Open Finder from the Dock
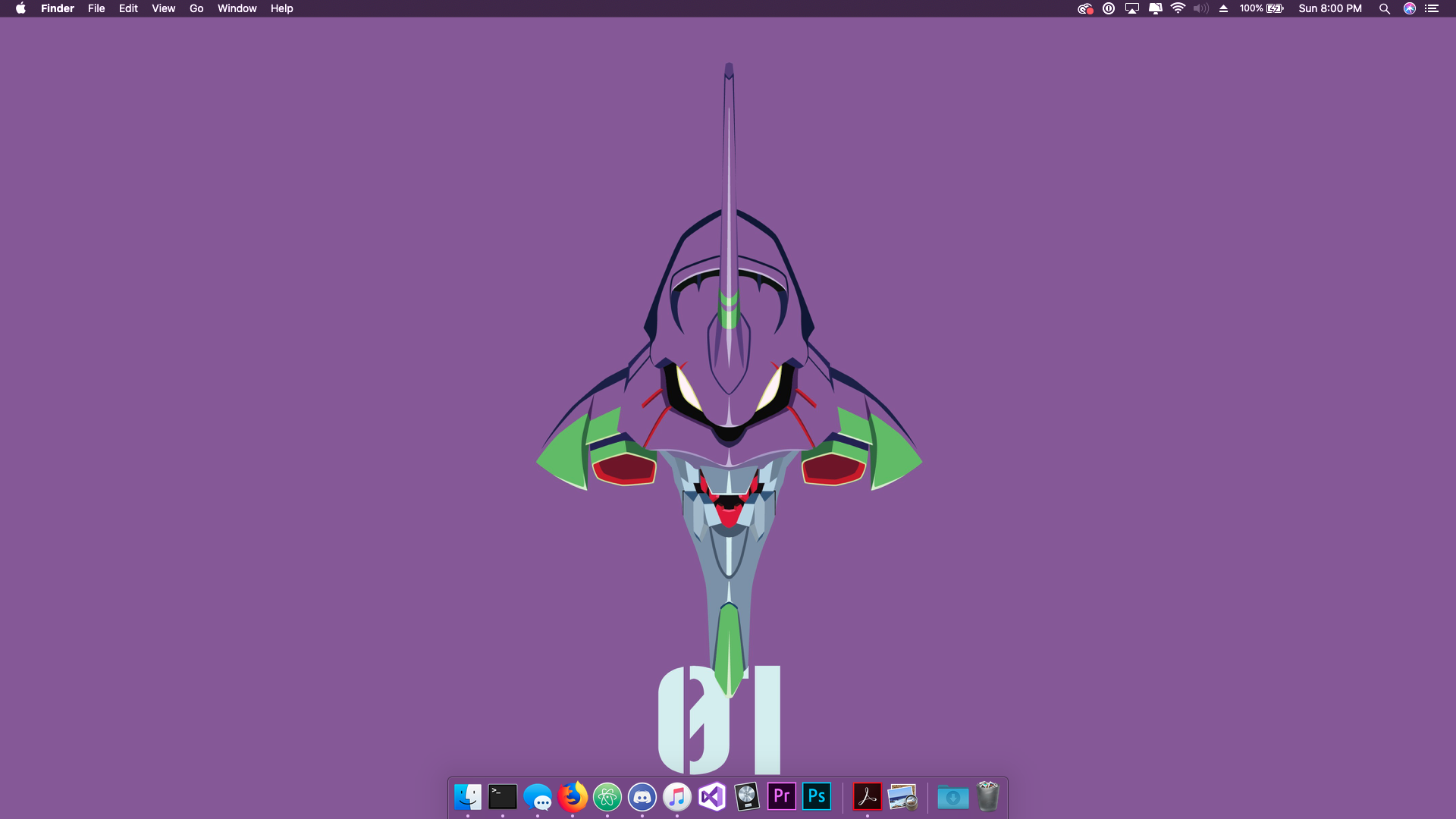 click(468, 797)
